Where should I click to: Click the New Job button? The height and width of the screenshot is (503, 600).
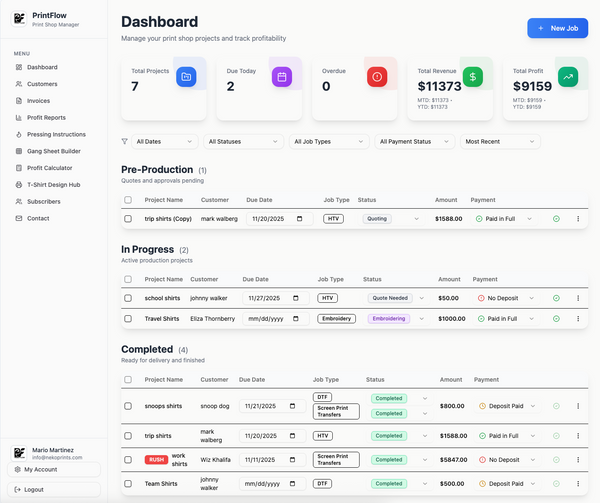(x=557, y=29)
